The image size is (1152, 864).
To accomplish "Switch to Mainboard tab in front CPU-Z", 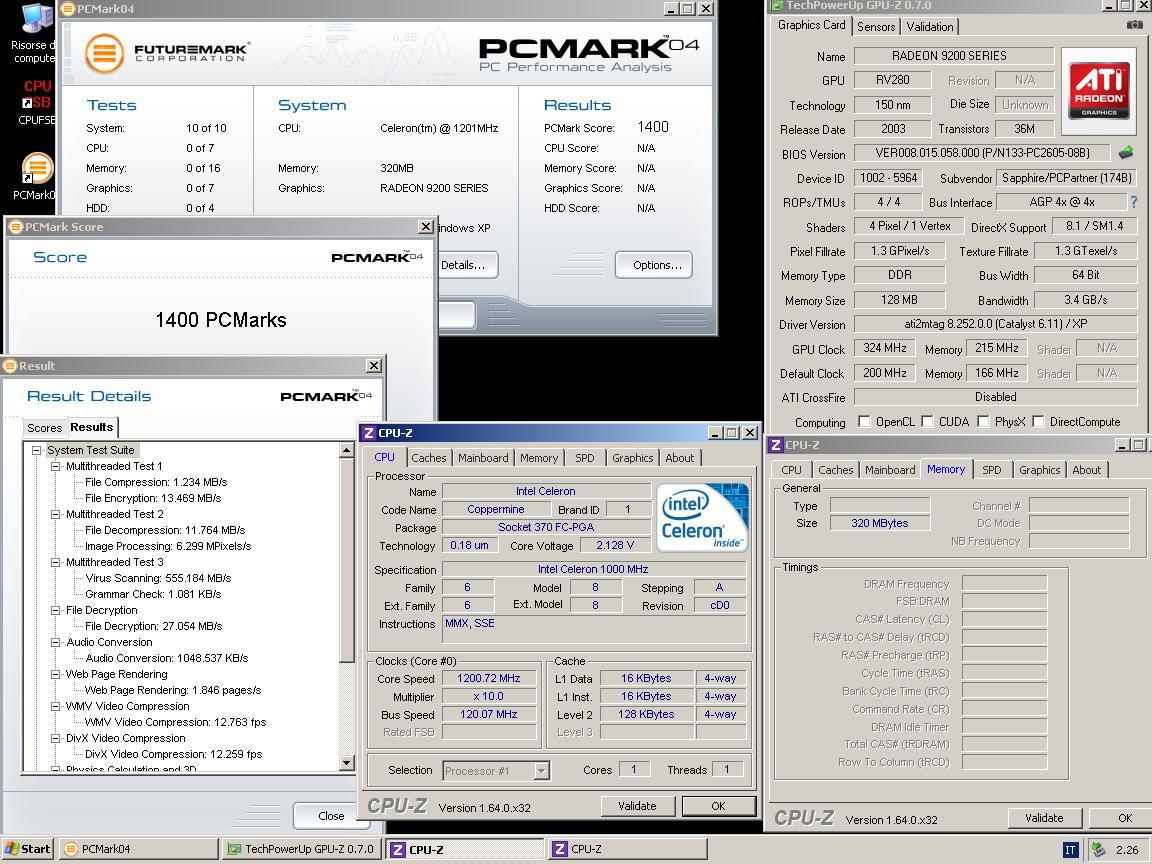I will point(483,458).
